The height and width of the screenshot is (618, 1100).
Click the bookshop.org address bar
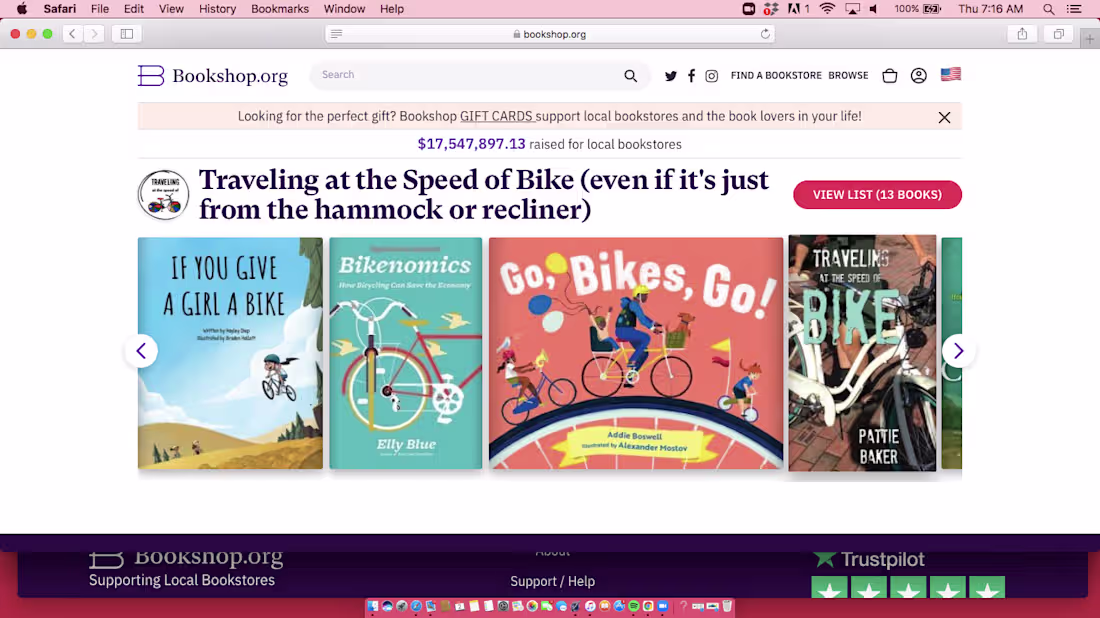549,34
